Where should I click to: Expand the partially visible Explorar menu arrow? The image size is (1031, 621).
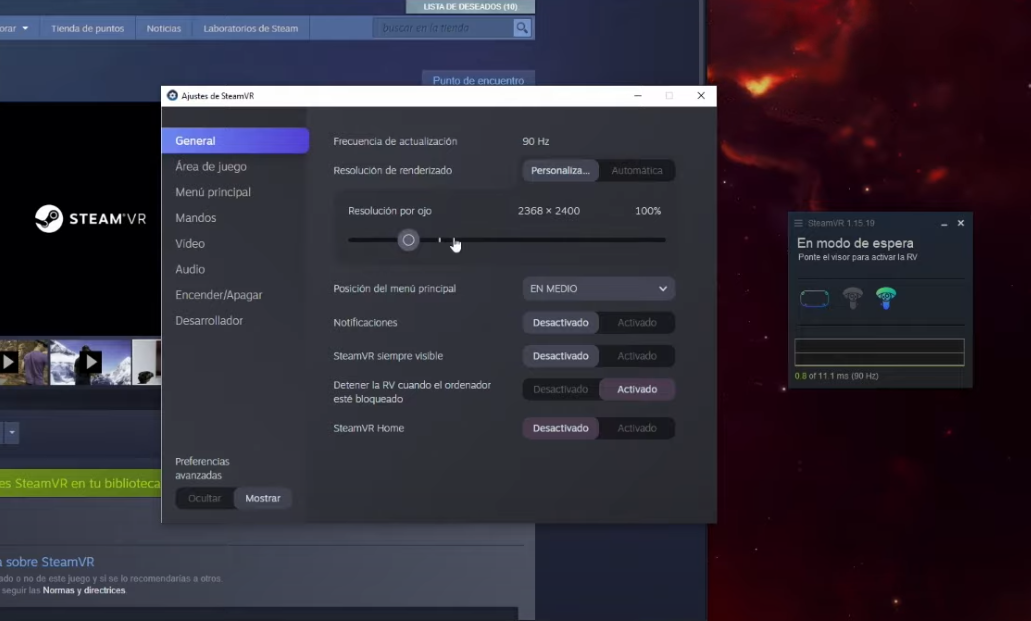[x=25, y=28]
